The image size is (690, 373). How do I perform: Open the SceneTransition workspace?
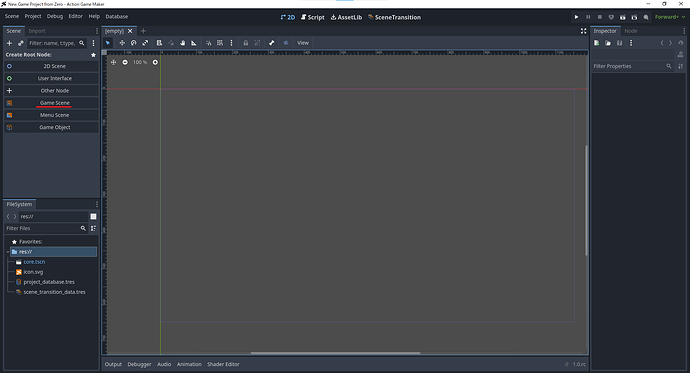pyautogui.click(x=394, y=17)
